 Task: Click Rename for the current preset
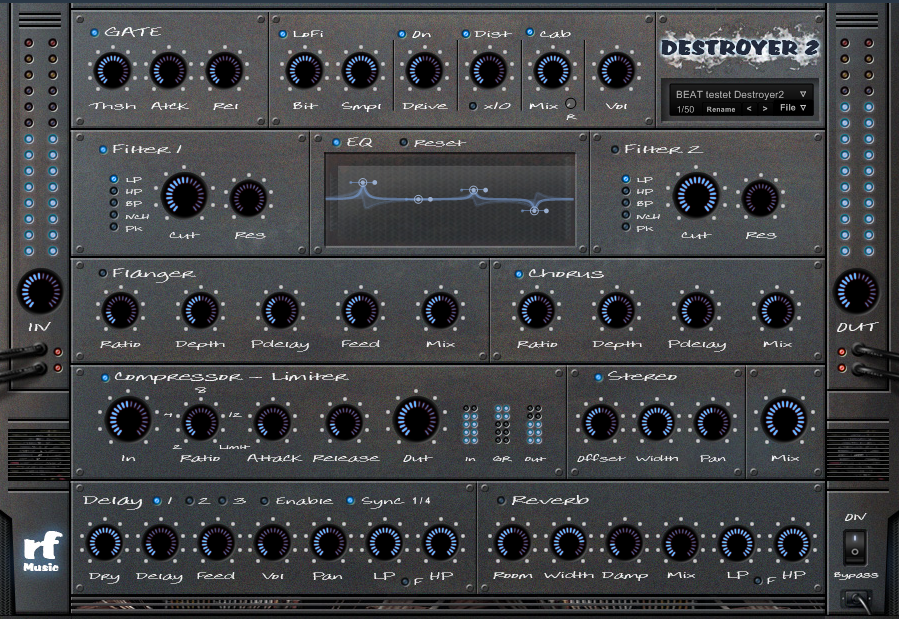[x=721, y=109]
